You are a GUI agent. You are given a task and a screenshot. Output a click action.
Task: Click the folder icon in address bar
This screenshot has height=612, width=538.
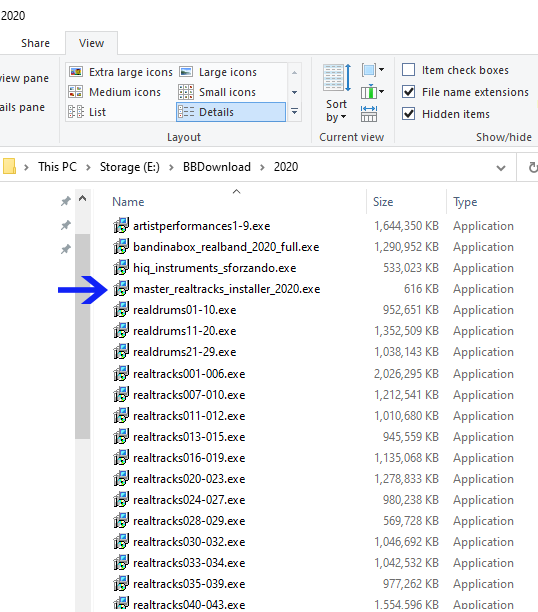pos(9,166)
